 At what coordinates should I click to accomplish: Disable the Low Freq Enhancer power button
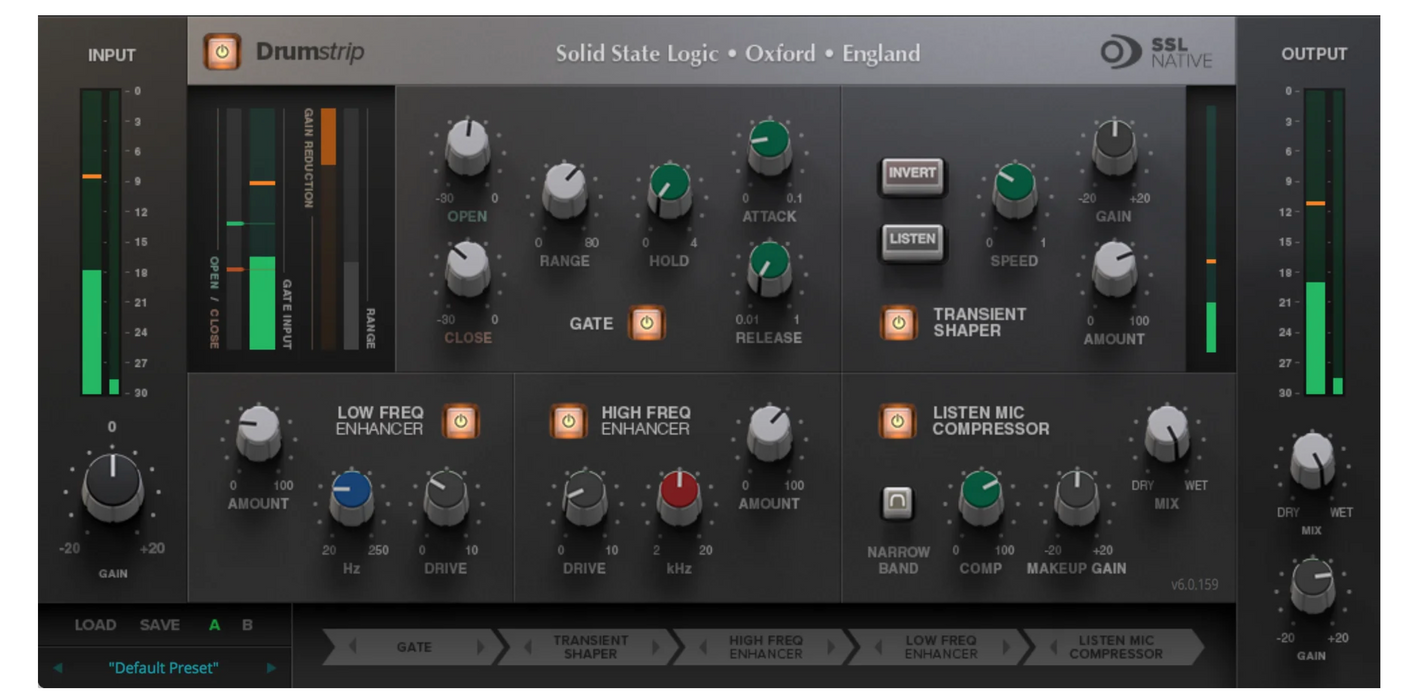pos(462,422)
